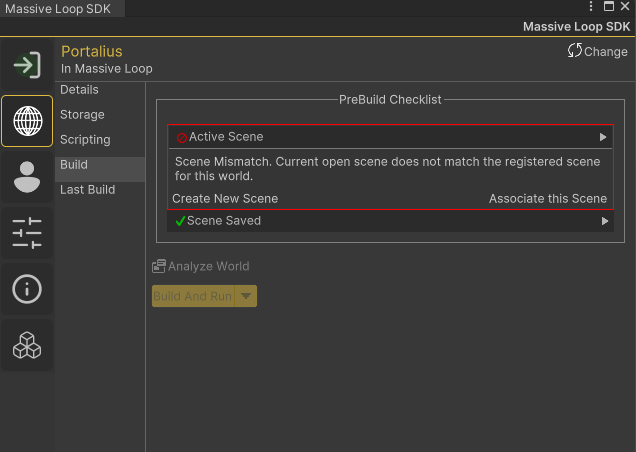Click the Build And Run button
The height and width of the screenshot is (452, 636).
[x=193, y=296]
